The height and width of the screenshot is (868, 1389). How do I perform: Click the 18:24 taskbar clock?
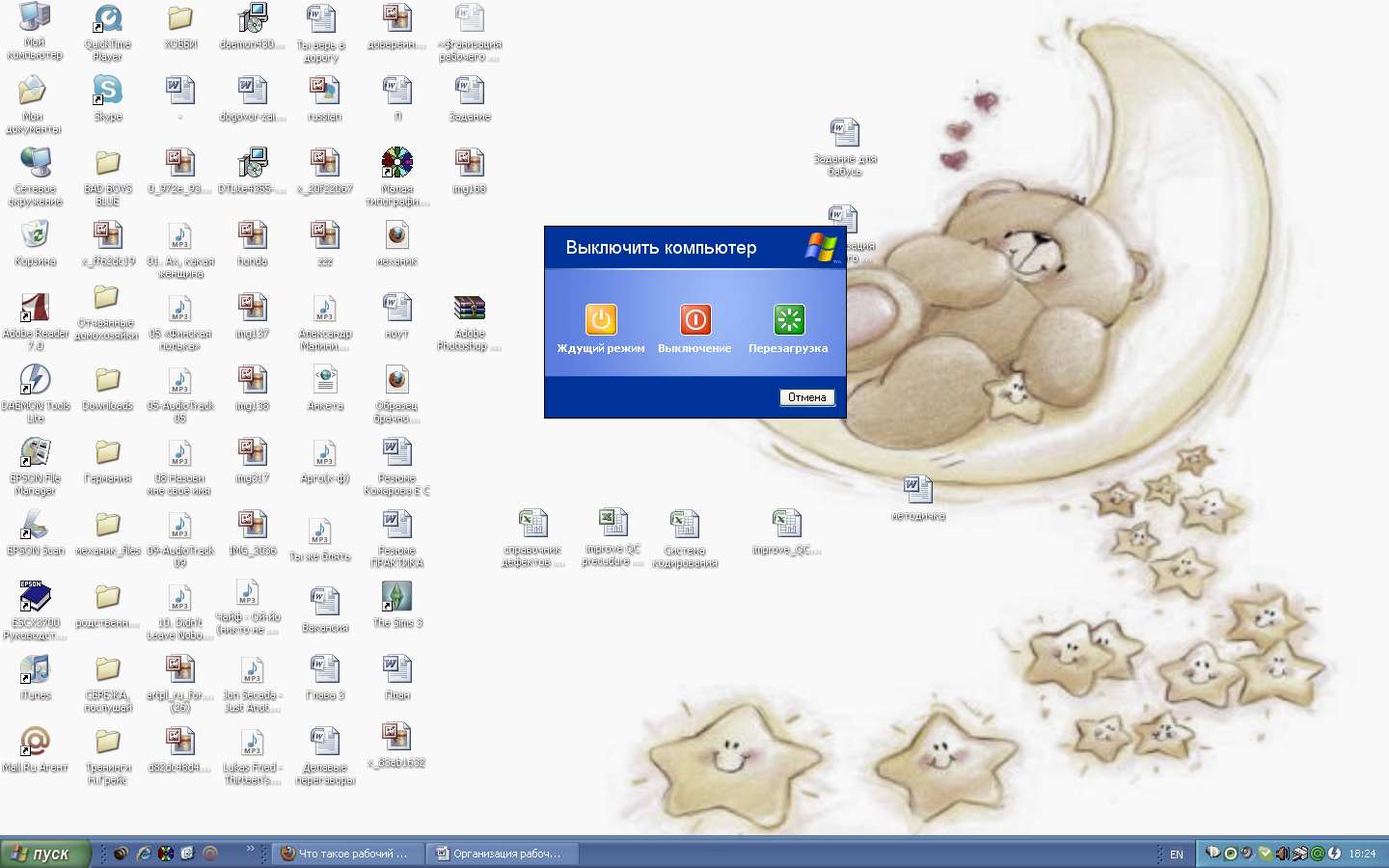[x=1362, y=854]
